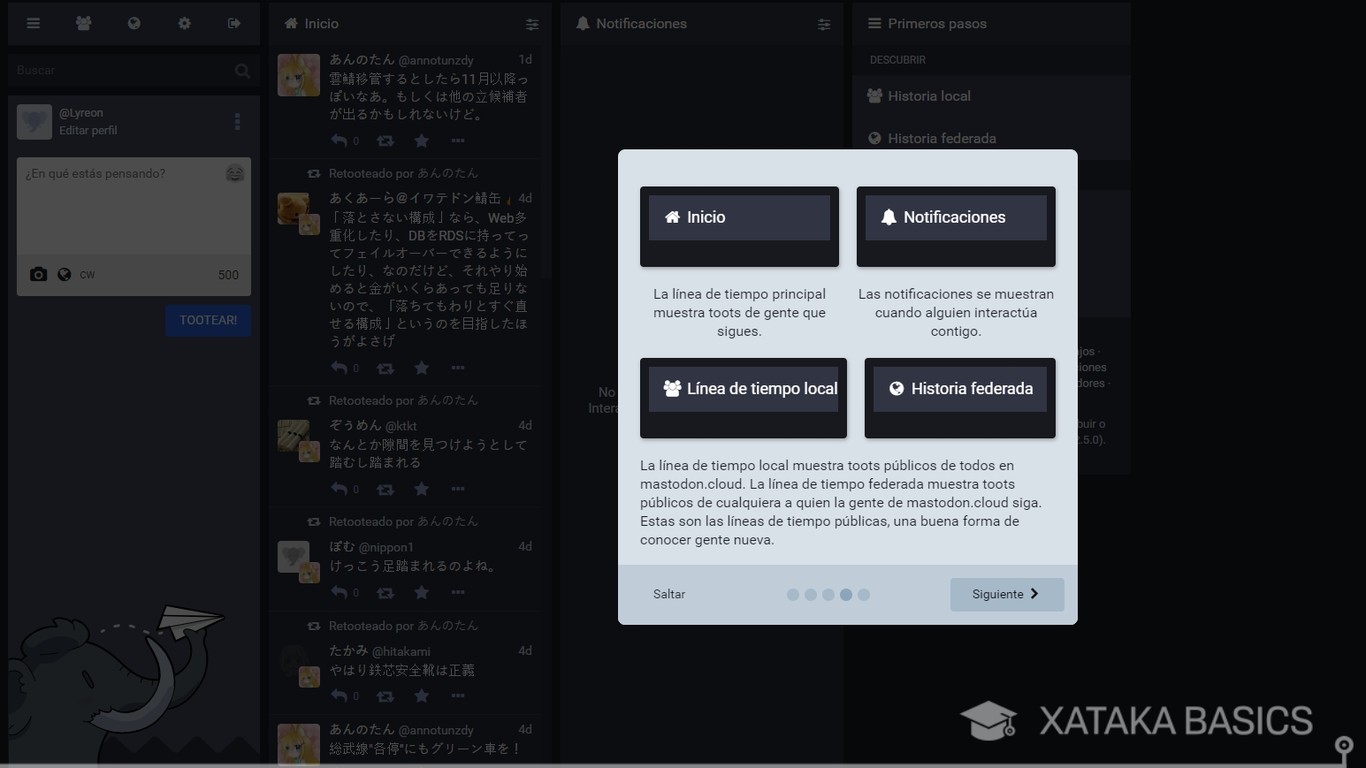Open more options under あんのたん's toot
The image size is (1366, 768).
tap(458, 141)
